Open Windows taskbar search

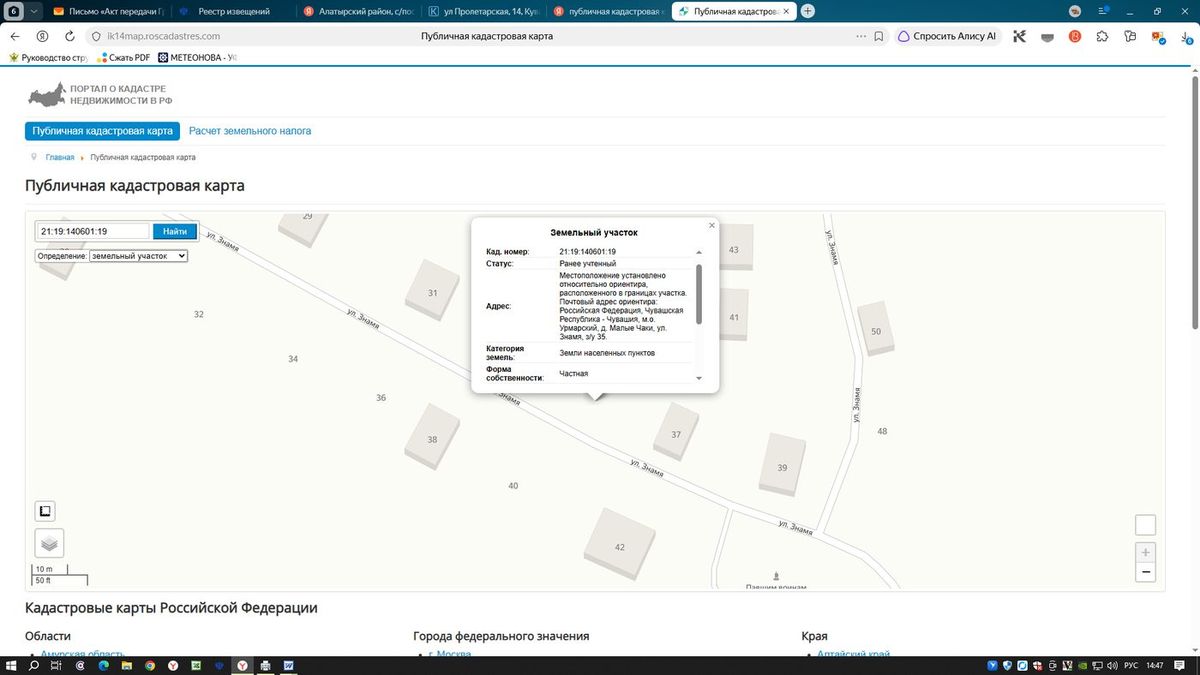coord(35,665)
